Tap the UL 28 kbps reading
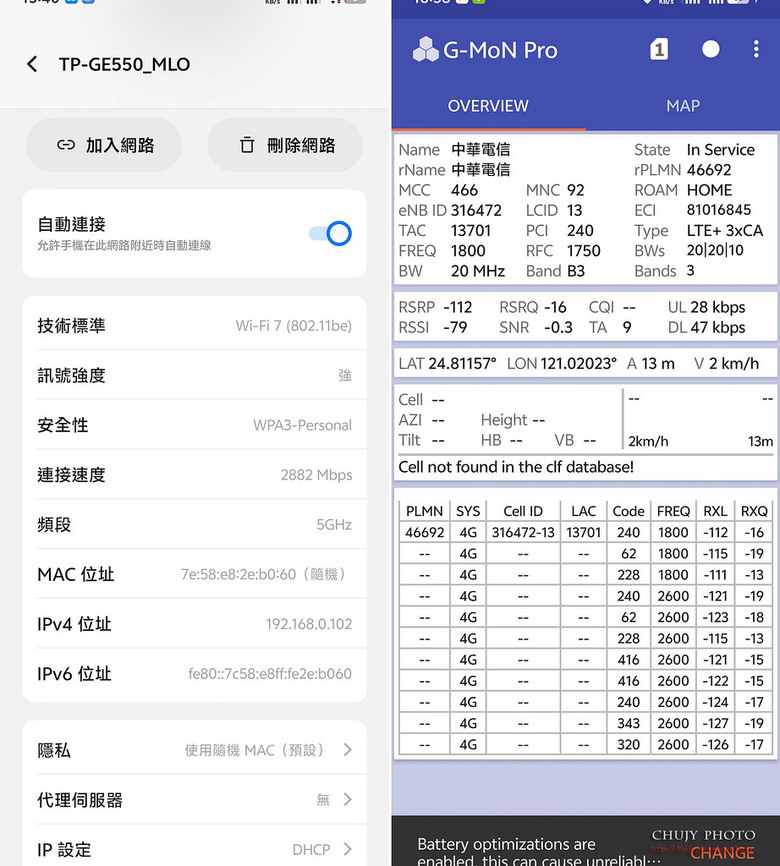Screen dimensions: 780x866 (707, 307)
